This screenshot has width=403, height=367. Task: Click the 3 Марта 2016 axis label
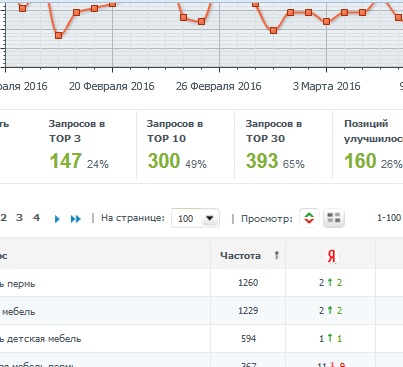click(326, 86)
